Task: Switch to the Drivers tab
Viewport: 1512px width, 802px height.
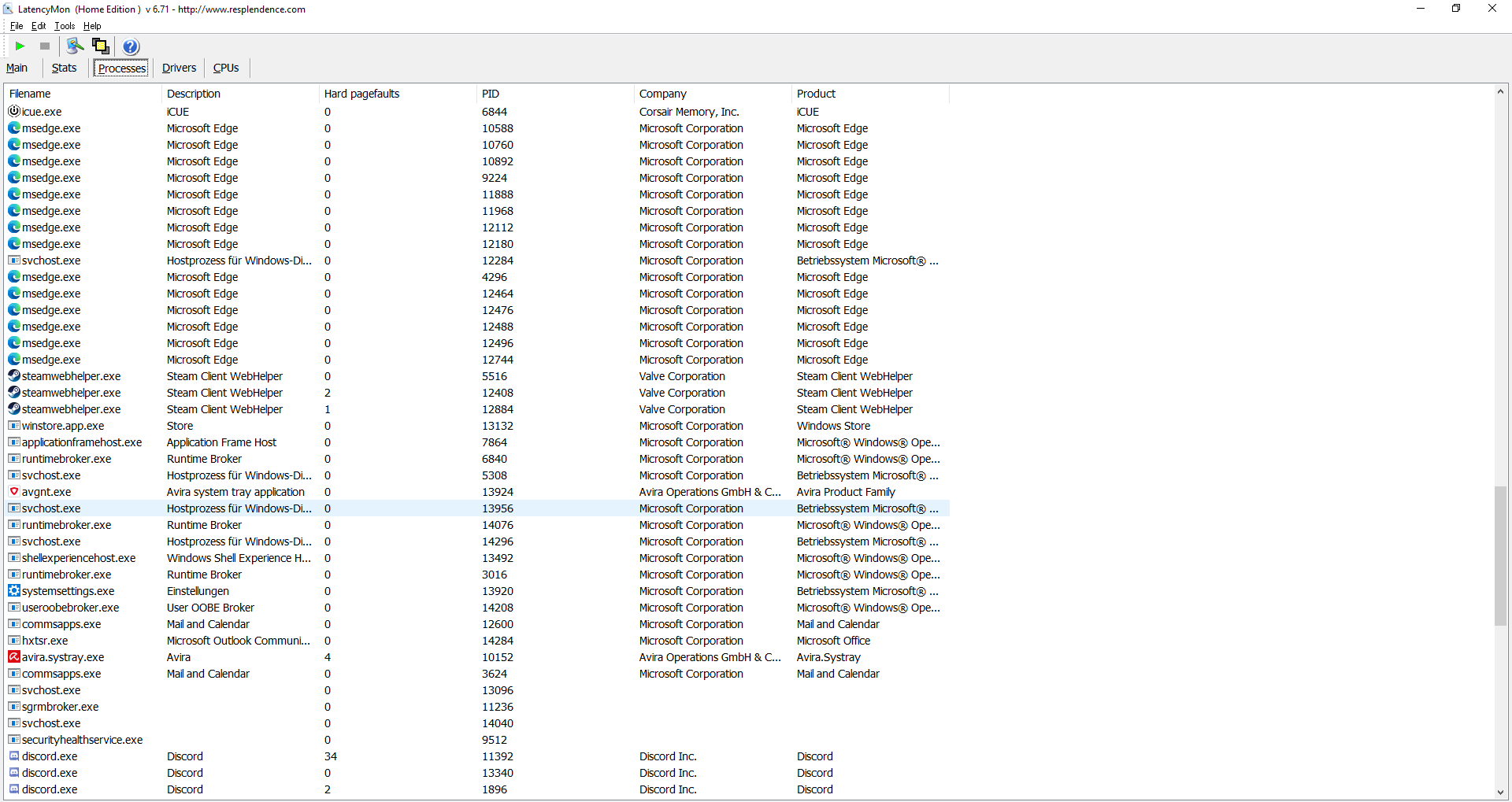Action: click(179, 68)
